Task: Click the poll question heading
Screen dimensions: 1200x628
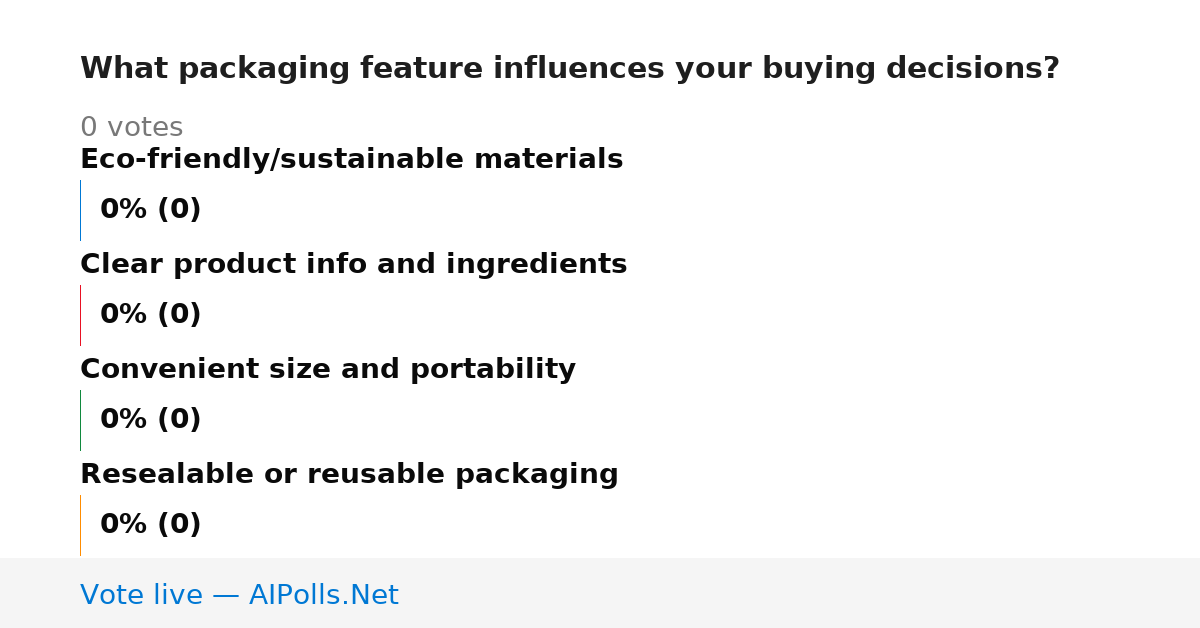Action: tap(569, 69)
